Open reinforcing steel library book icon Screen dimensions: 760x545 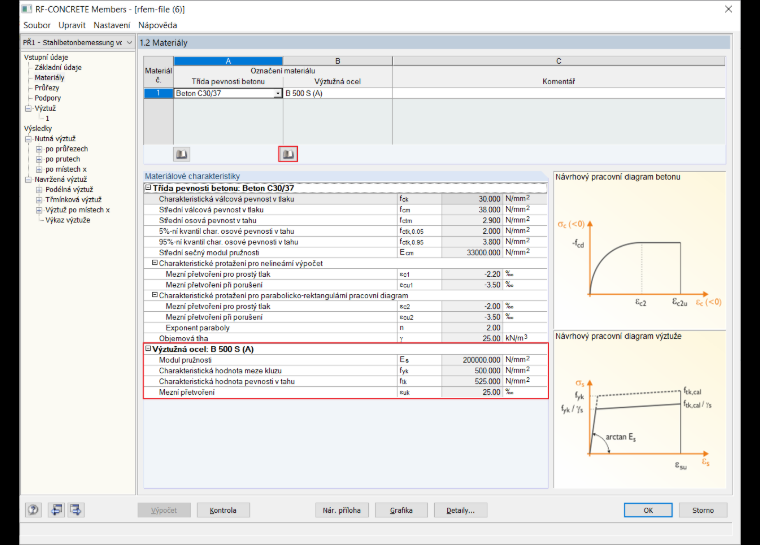[x=288, y=154]
